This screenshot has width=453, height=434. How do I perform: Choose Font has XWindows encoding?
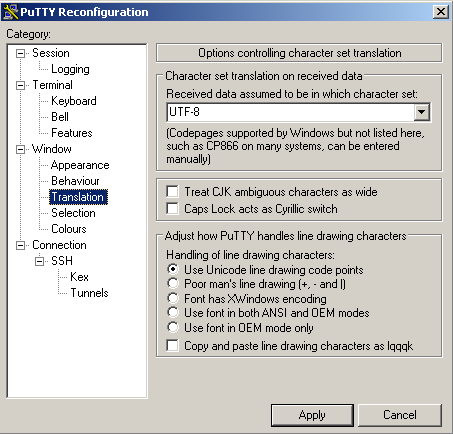[173, 298]
